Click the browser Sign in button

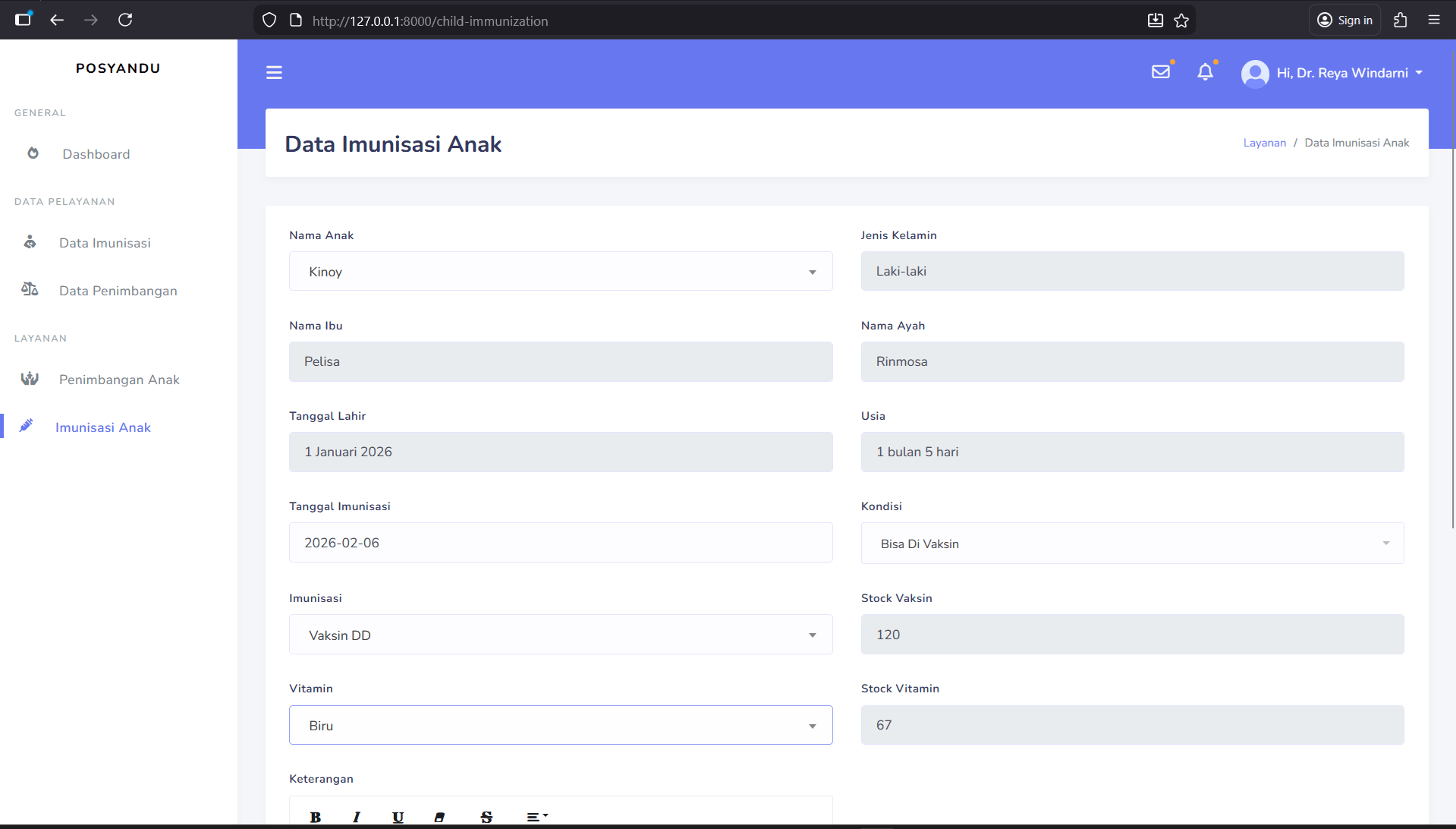pyautogui.click(x=1344, y=20)
